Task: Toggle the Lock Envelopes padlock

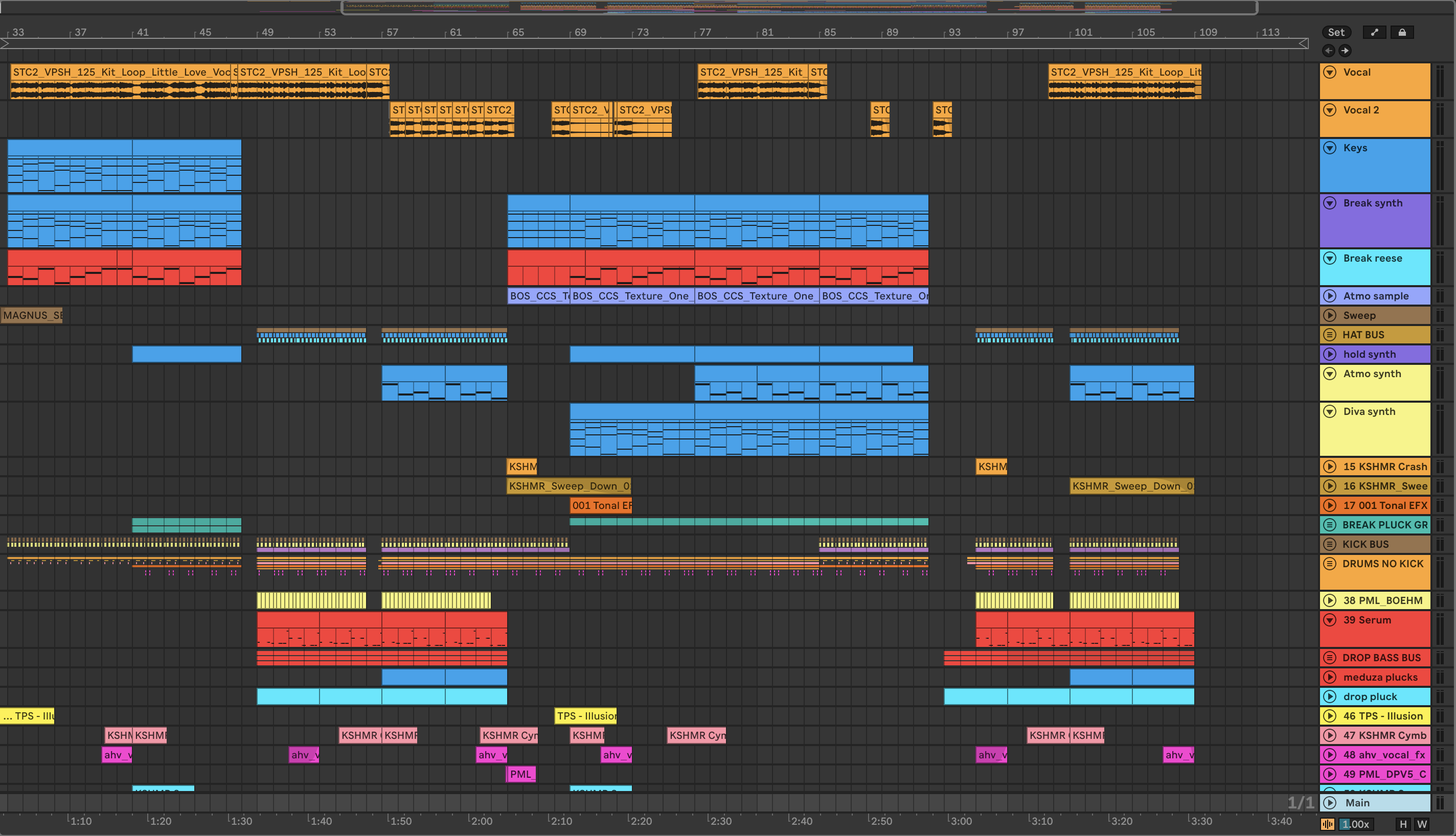Action: click(x=1402, y=32)
